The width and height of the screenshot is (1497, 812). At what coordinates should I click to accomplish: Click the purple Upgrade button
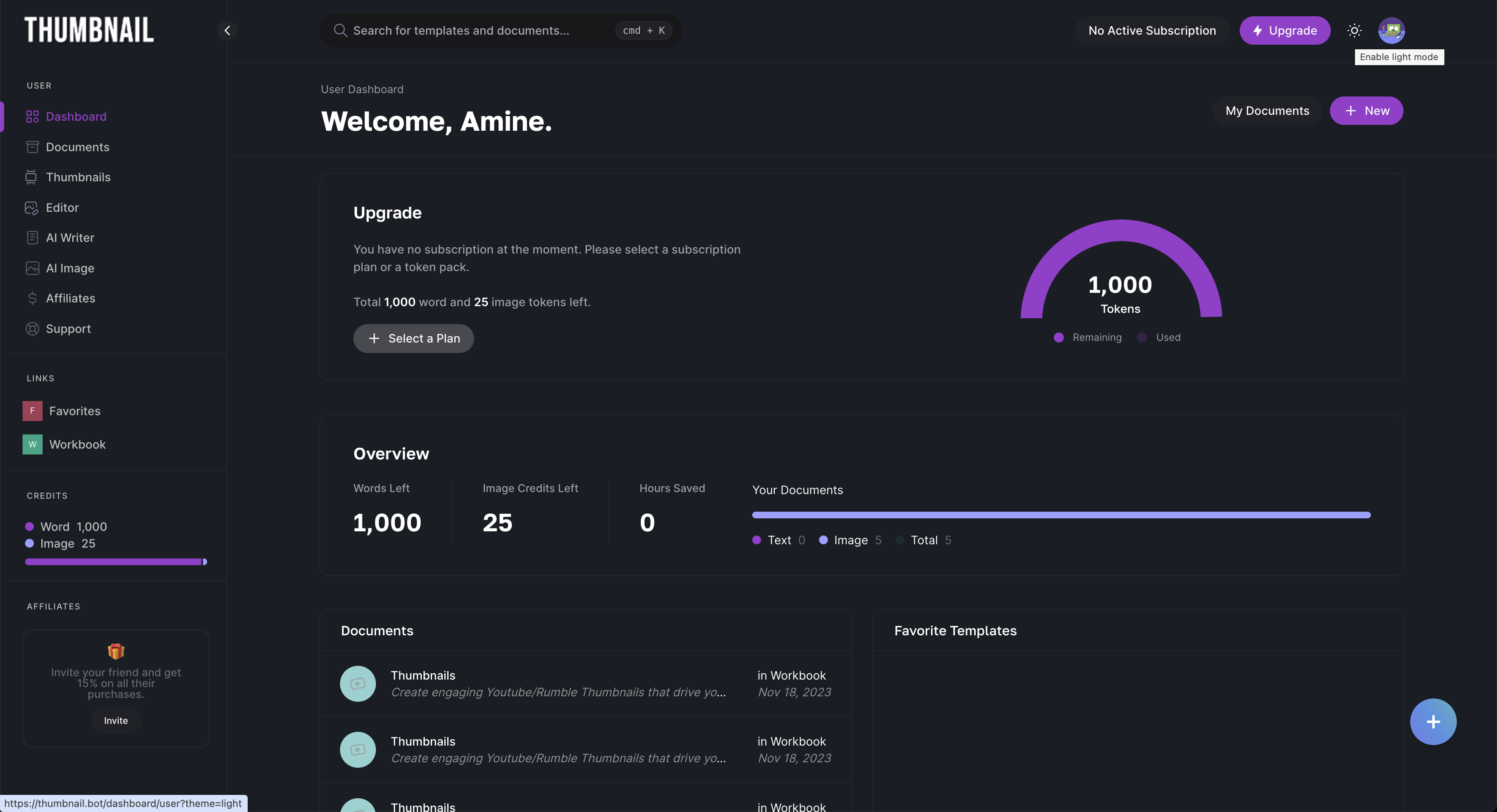[x=1284, y=30]
